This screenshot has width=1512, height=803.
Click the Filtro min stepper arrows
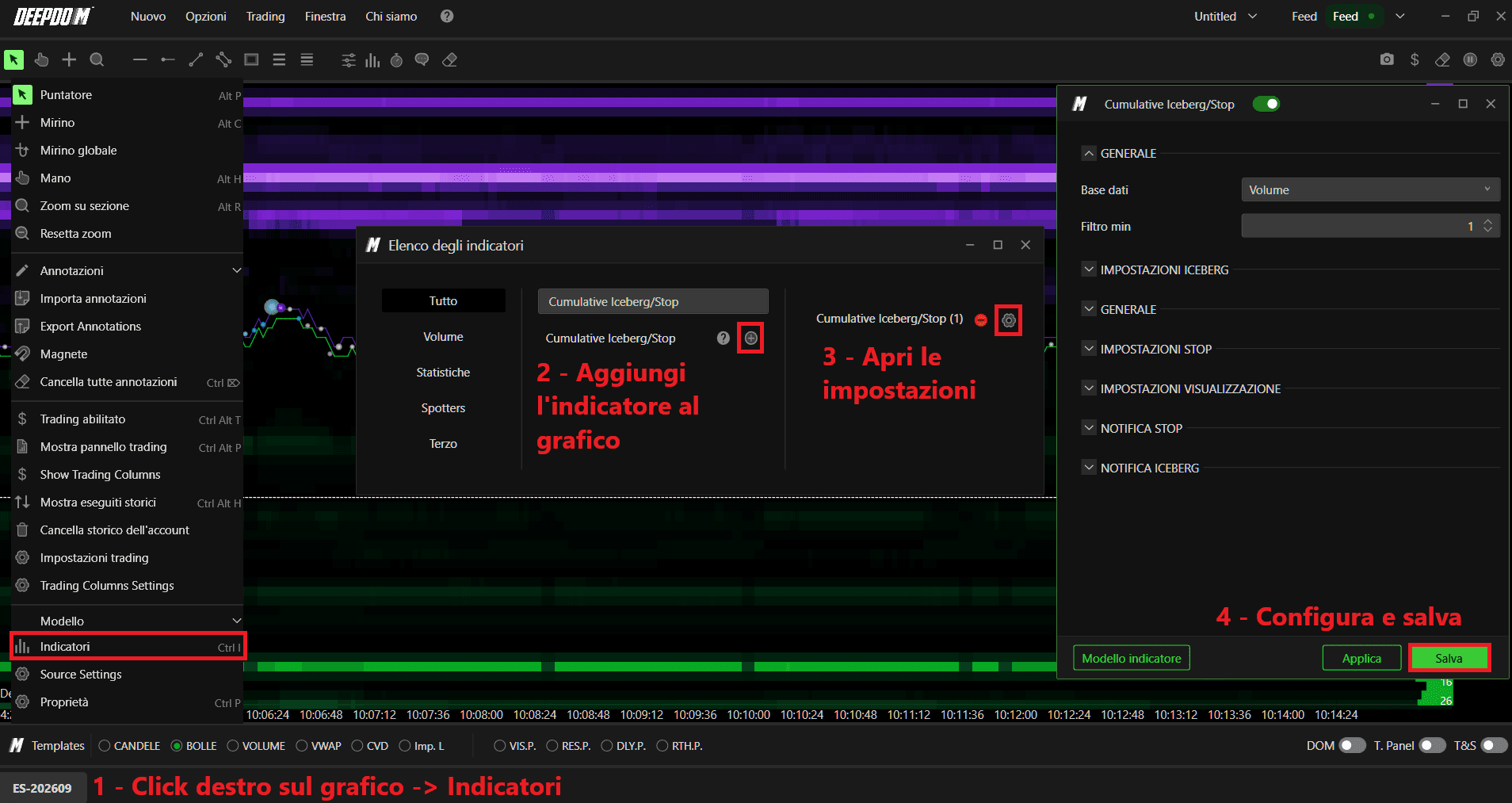1487,226
